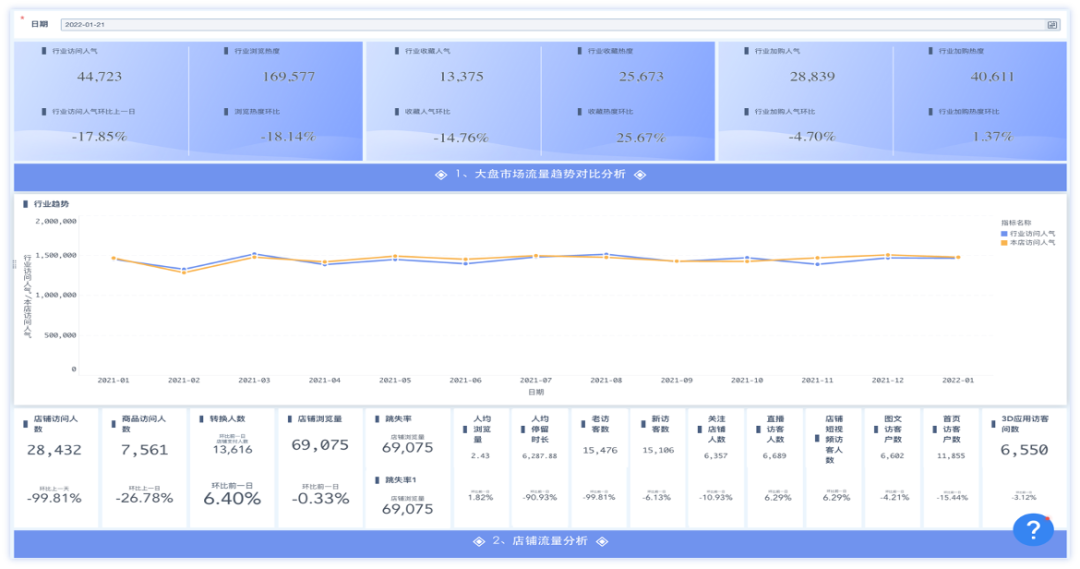
Task: Click the 首页访客户数 value 11,855
Action: (x=951, y=456)
